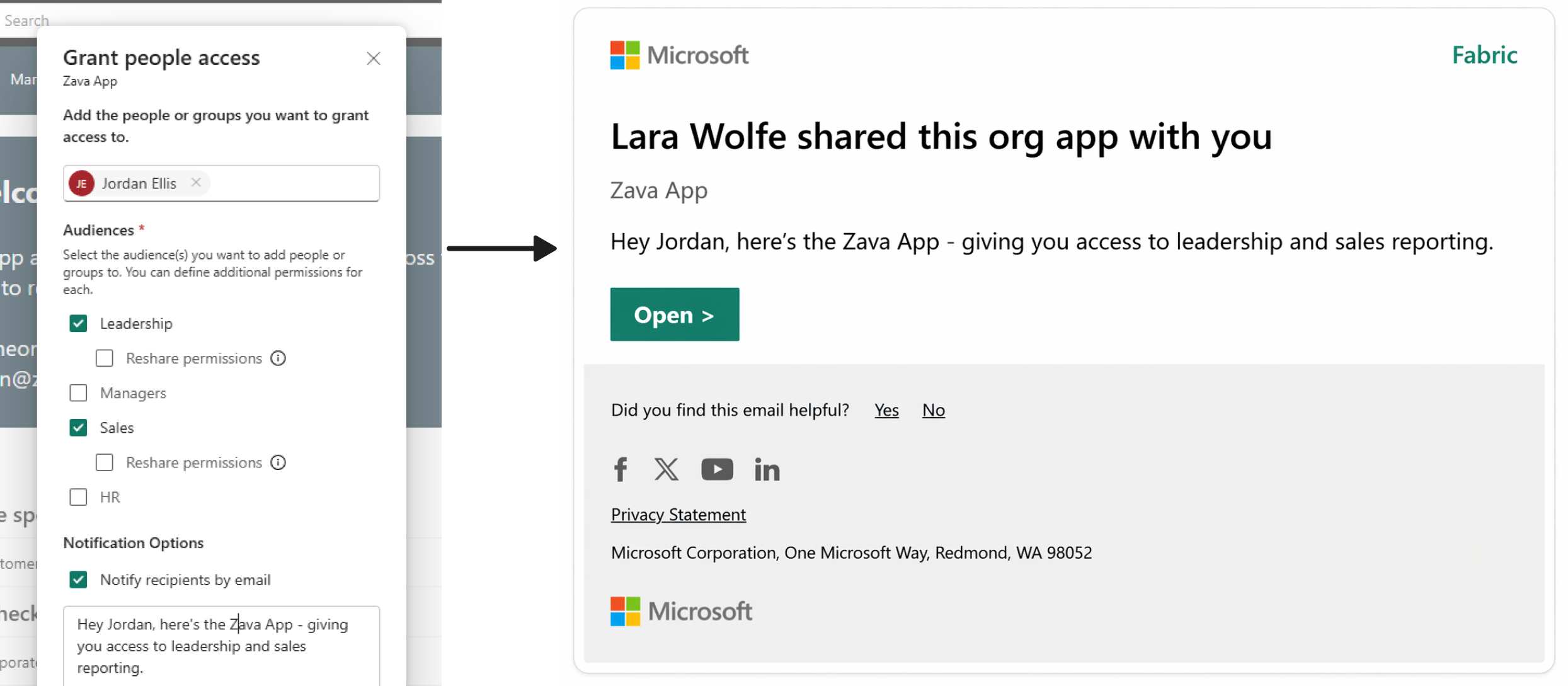Click the JE avatar of Jordan Ellis

tap(82, 183)
